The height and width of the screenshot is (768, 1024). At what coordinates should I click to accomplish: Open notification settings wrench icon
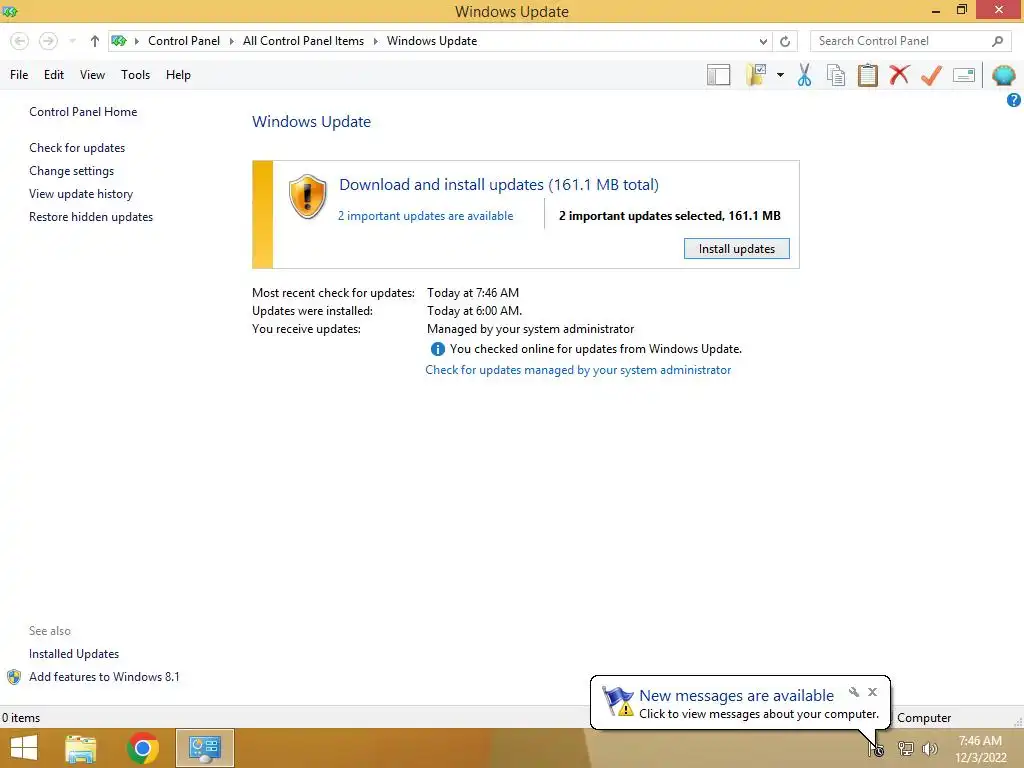point(854,692)
